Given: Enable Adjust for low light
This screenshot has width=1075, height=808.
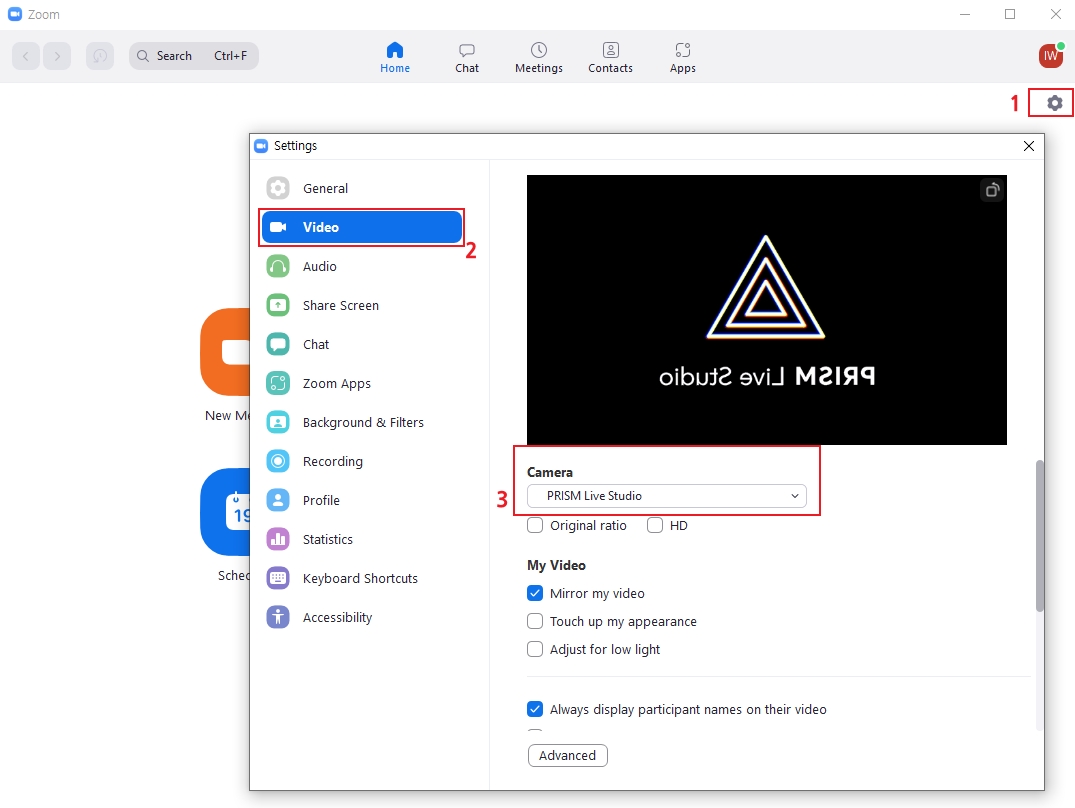Looking at the screenshot, I should (535, 650).
